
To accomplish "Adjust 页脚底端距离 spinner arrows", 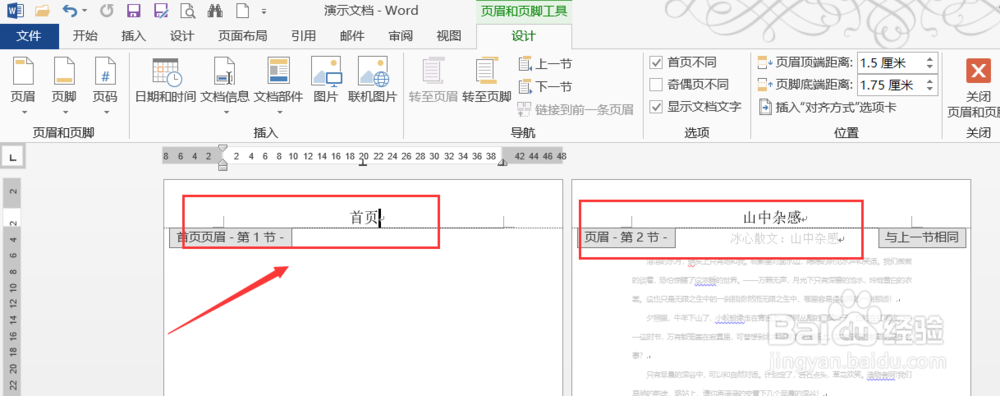I will [929, 85].
